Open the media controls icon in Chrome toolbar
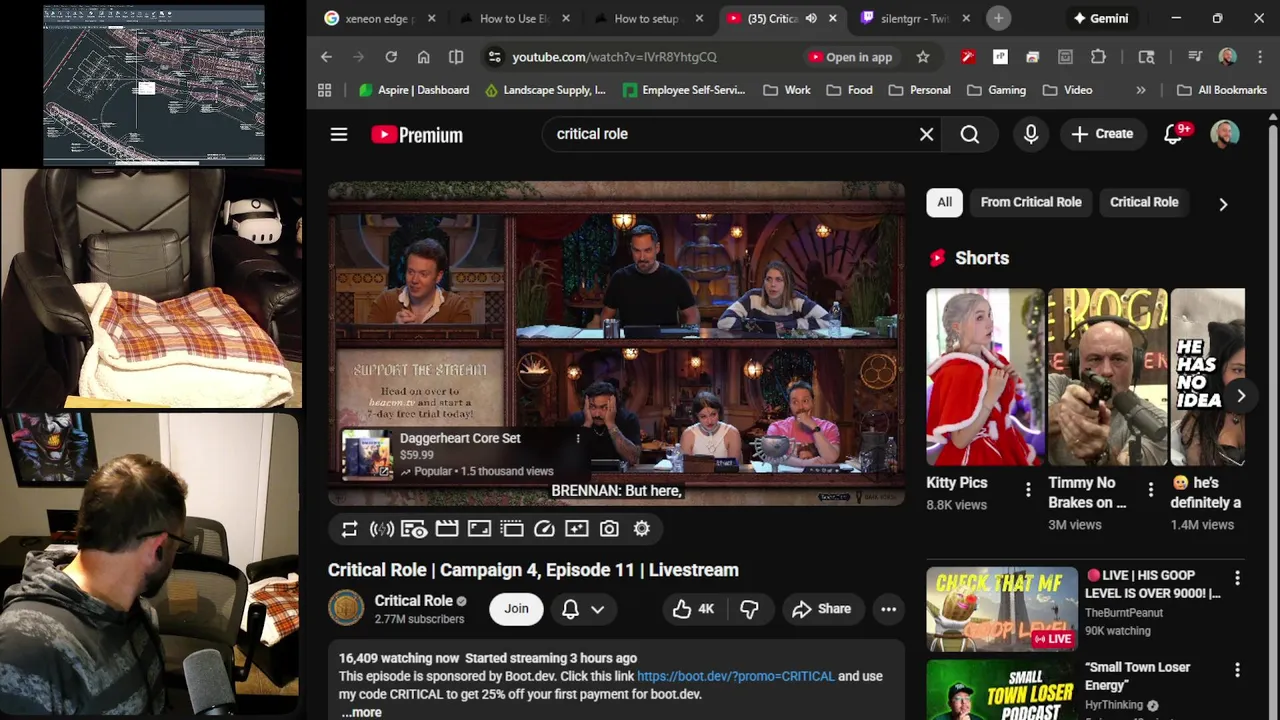Viewport: 1280px width, 720px height. pyautogui.click(x=1195, y=57)
